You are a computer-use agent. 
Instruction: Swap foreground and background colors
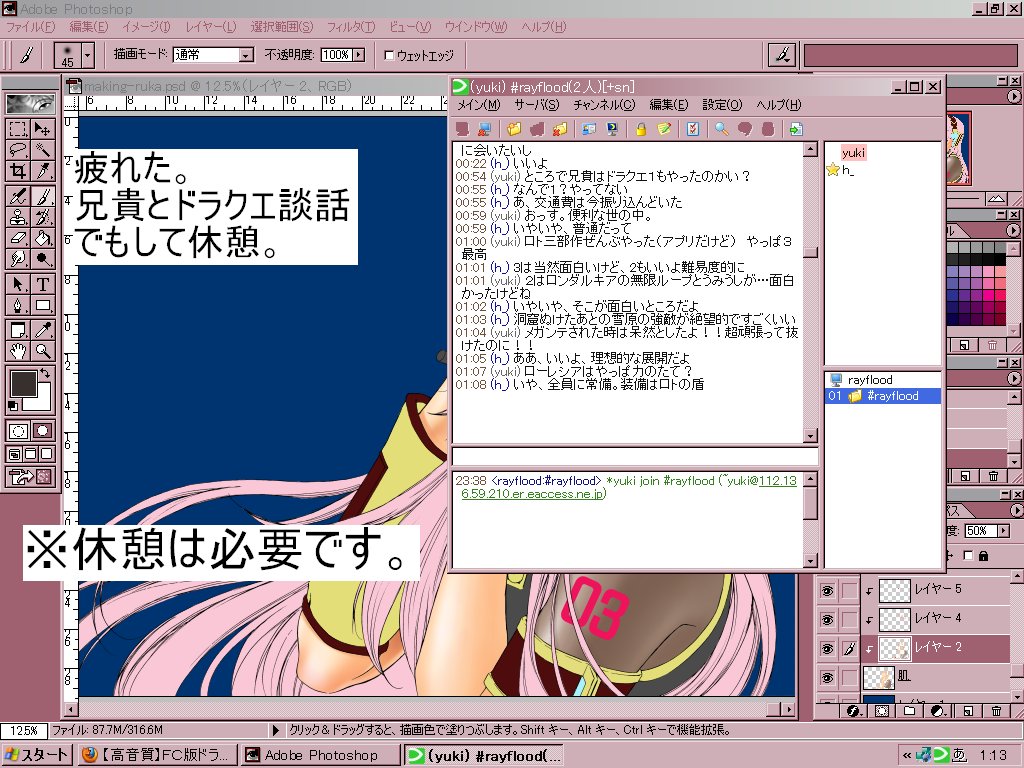pos(44,373)
